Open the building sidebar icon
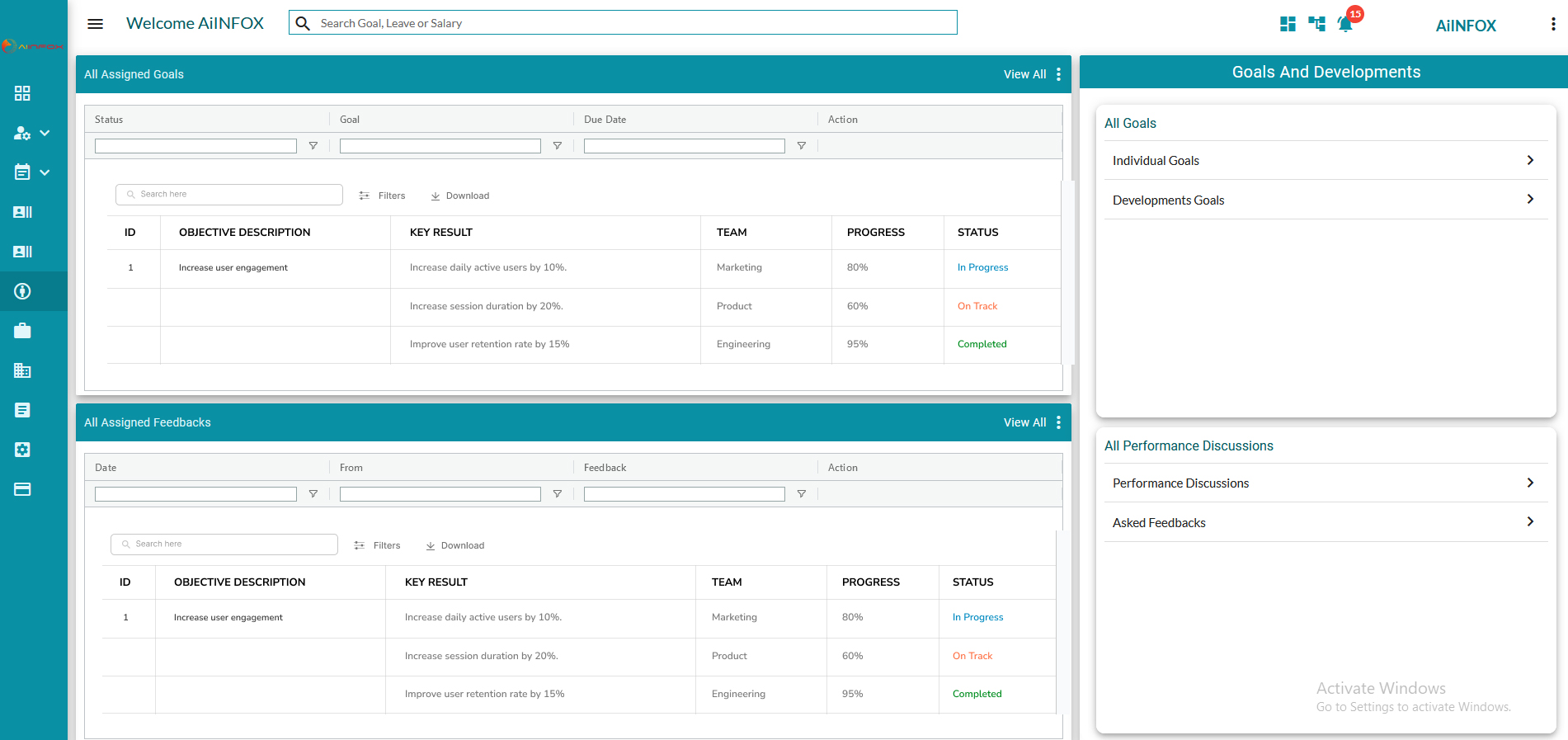The height and width of the screenshot is (740, 1568). (x=22, y=370)
